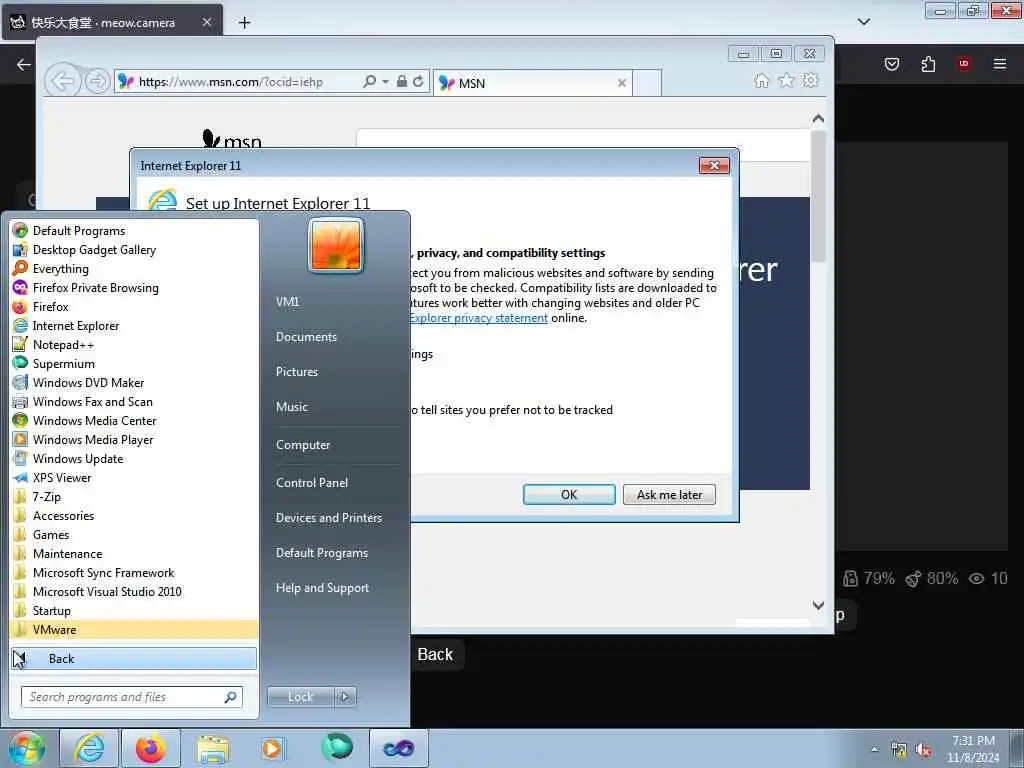Launch Internet Explorer from the program list

76,325
